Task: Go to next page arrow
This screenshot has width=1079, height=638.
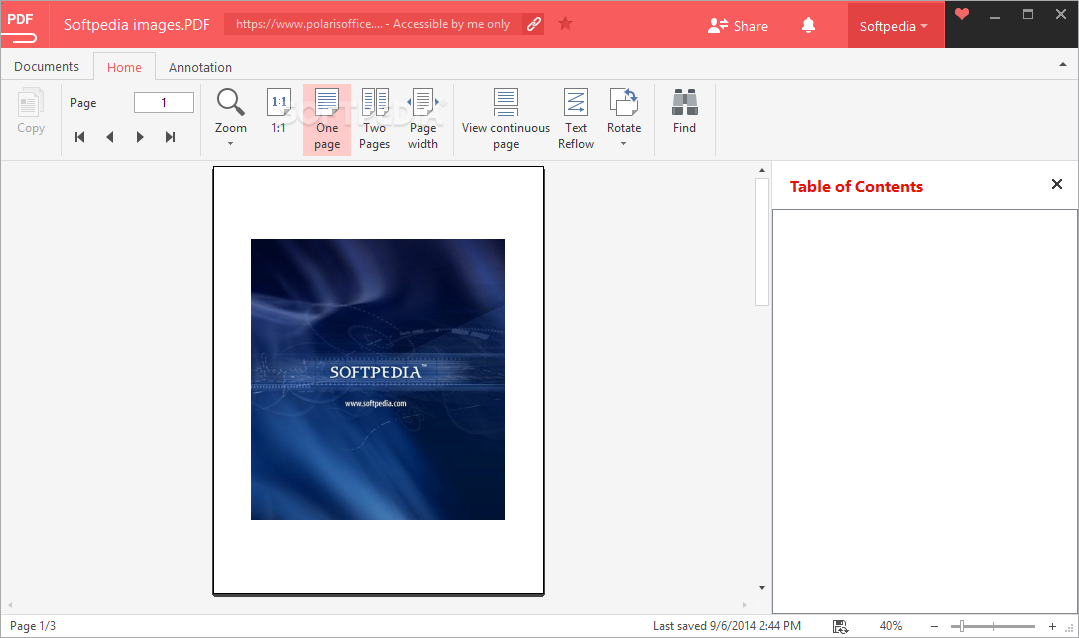Action: pyautogui.click(x=140, y=137)
